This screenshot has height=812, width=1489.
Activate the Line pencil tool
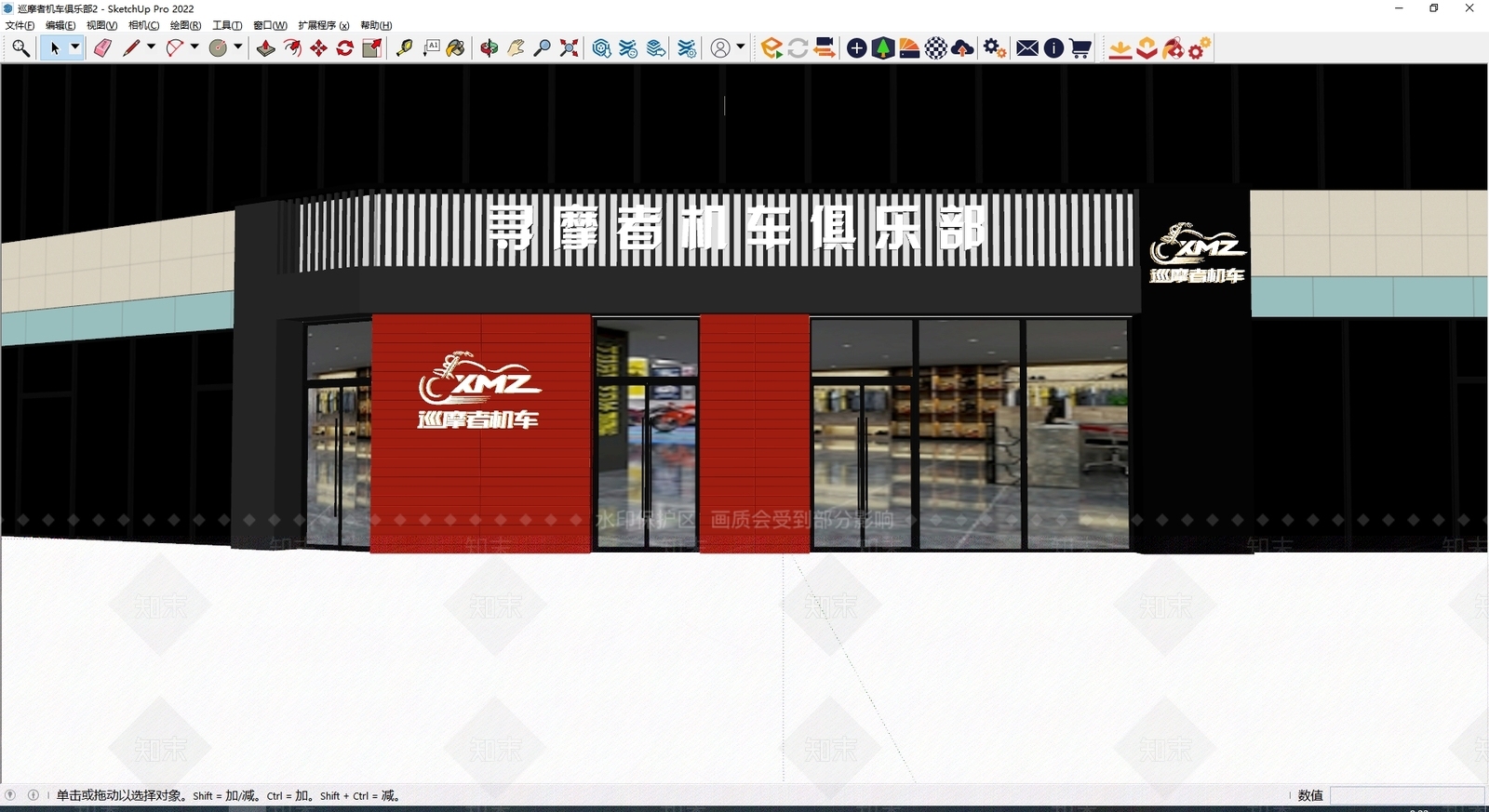click(x=131, y=48)
